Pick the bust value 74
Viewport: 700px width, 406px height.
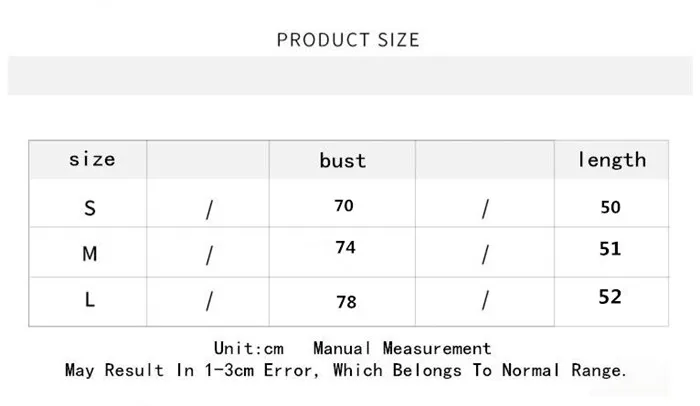point(345,248)
